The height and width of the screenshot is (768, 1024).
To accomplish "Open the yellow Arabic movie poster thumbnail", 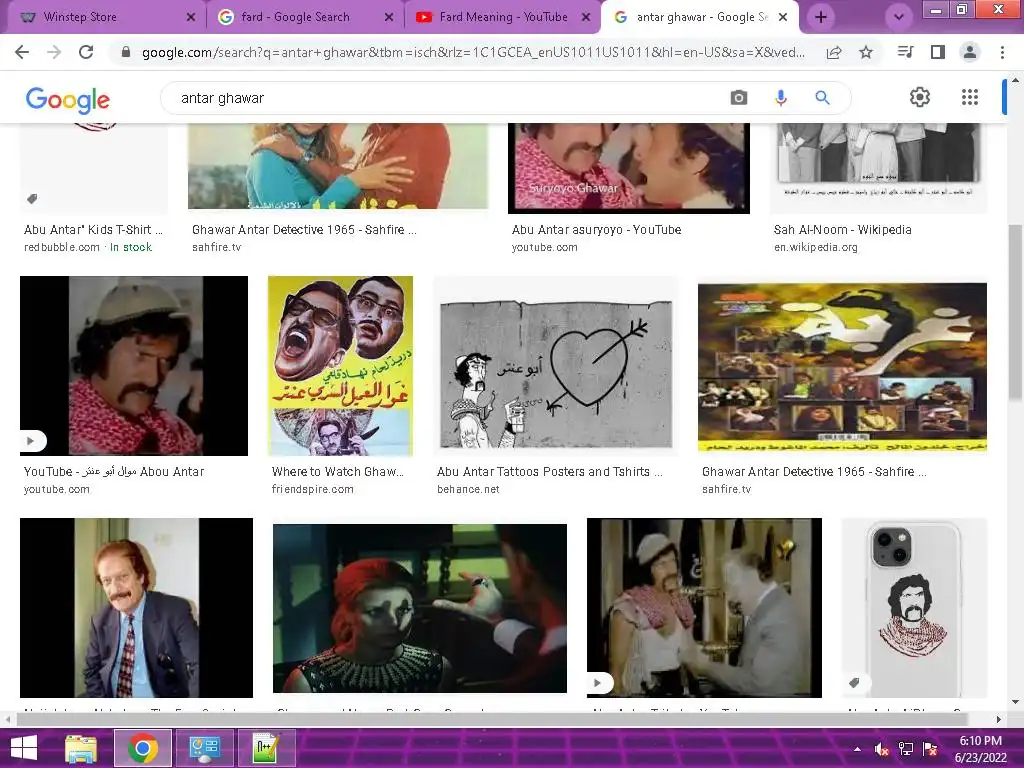I will [340, 366].
